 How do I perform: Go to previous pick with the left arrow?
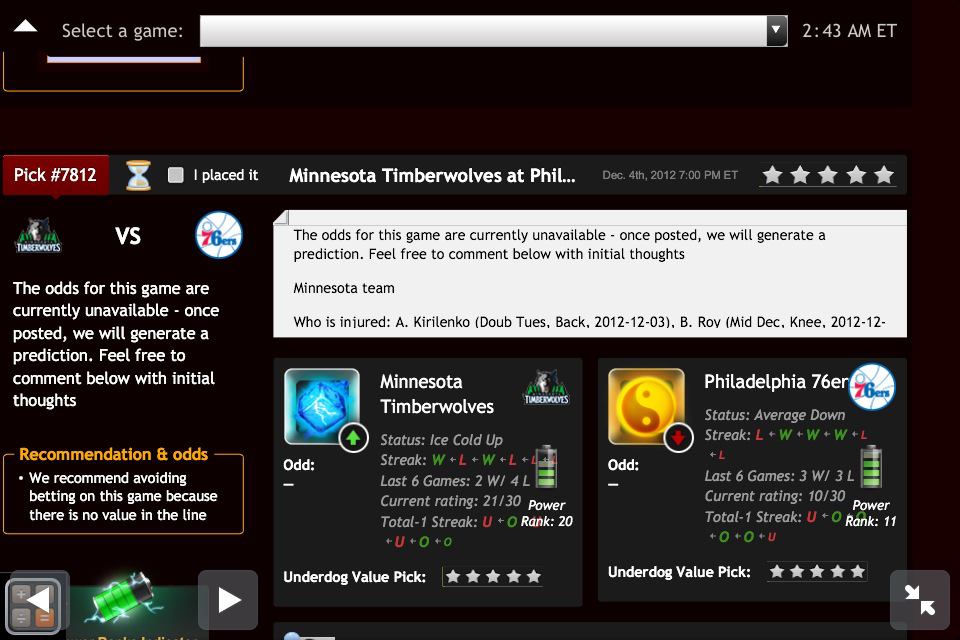[x=38, y=600]
